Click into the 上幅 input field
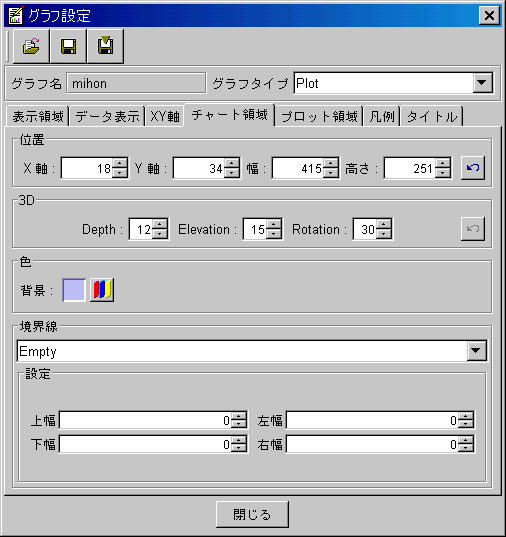Screen dimensions: 506x537 click(146, 420)
